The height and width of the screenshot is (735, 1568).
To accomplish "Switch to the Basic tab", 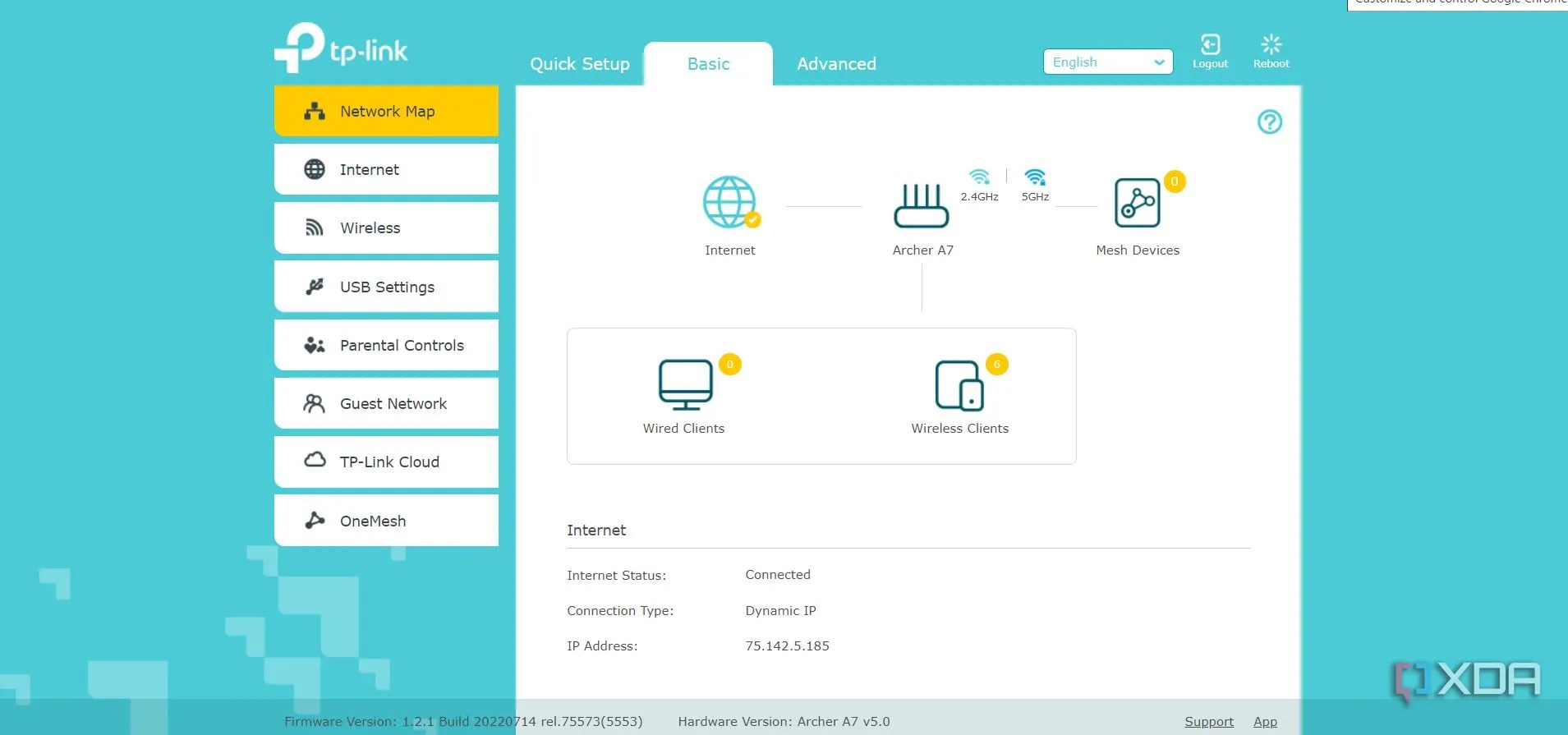I will [x=708, y=64].
